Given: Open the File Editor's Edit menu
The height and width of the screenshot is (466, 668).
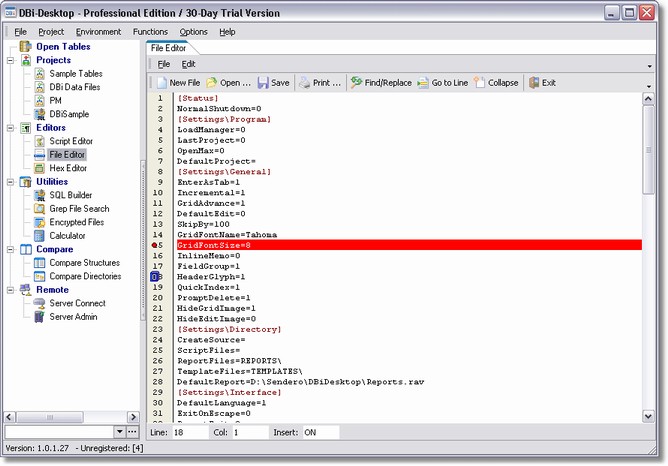Looking at the screenshot, I should (x=188, y=64).
